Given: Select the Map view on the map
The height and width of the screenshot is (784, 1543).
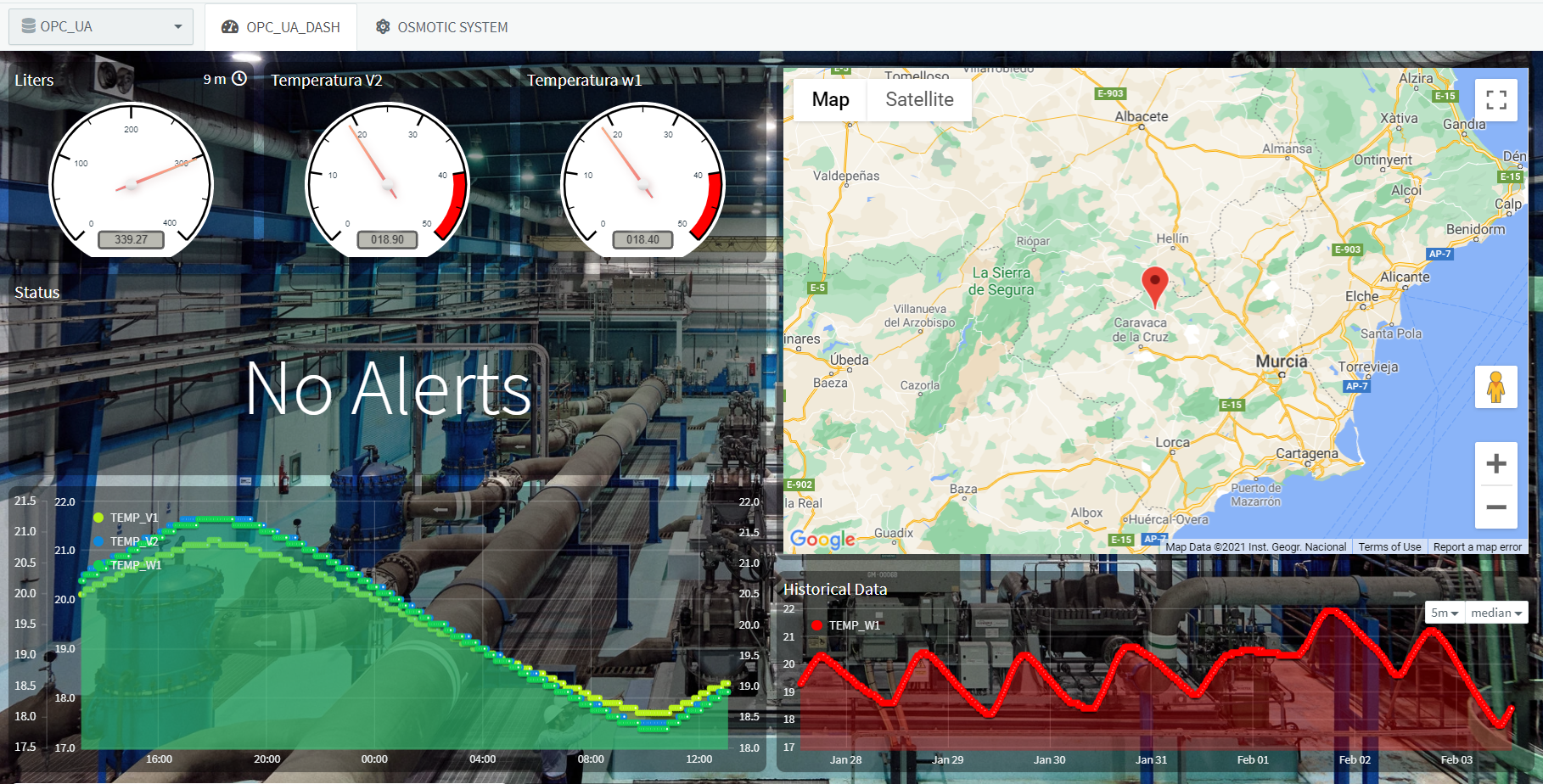Looking at the screenshot, I should coord(830,99).
